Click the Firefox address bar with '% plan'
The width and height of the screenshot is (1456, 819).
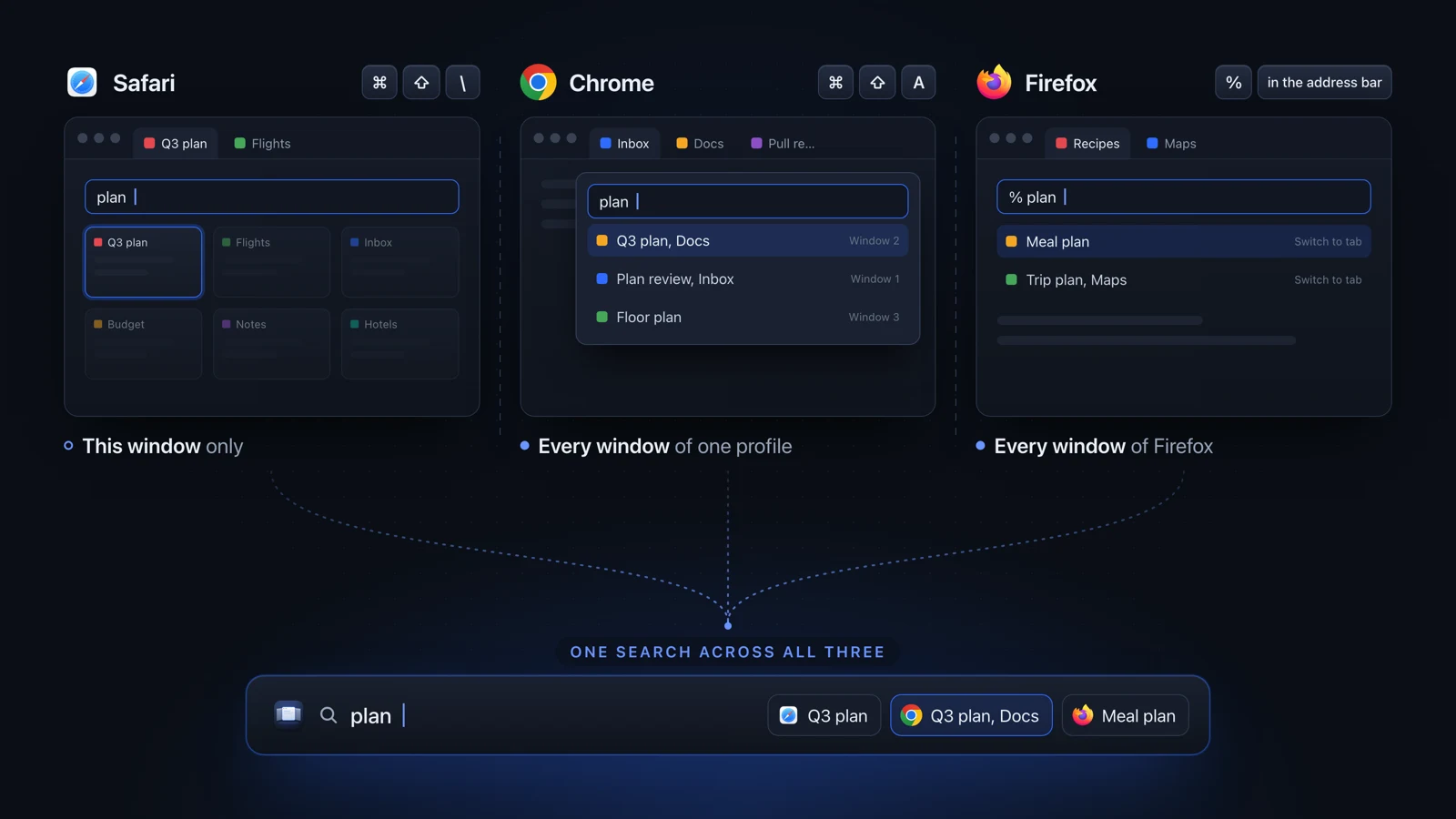[x=1184, y=197]
